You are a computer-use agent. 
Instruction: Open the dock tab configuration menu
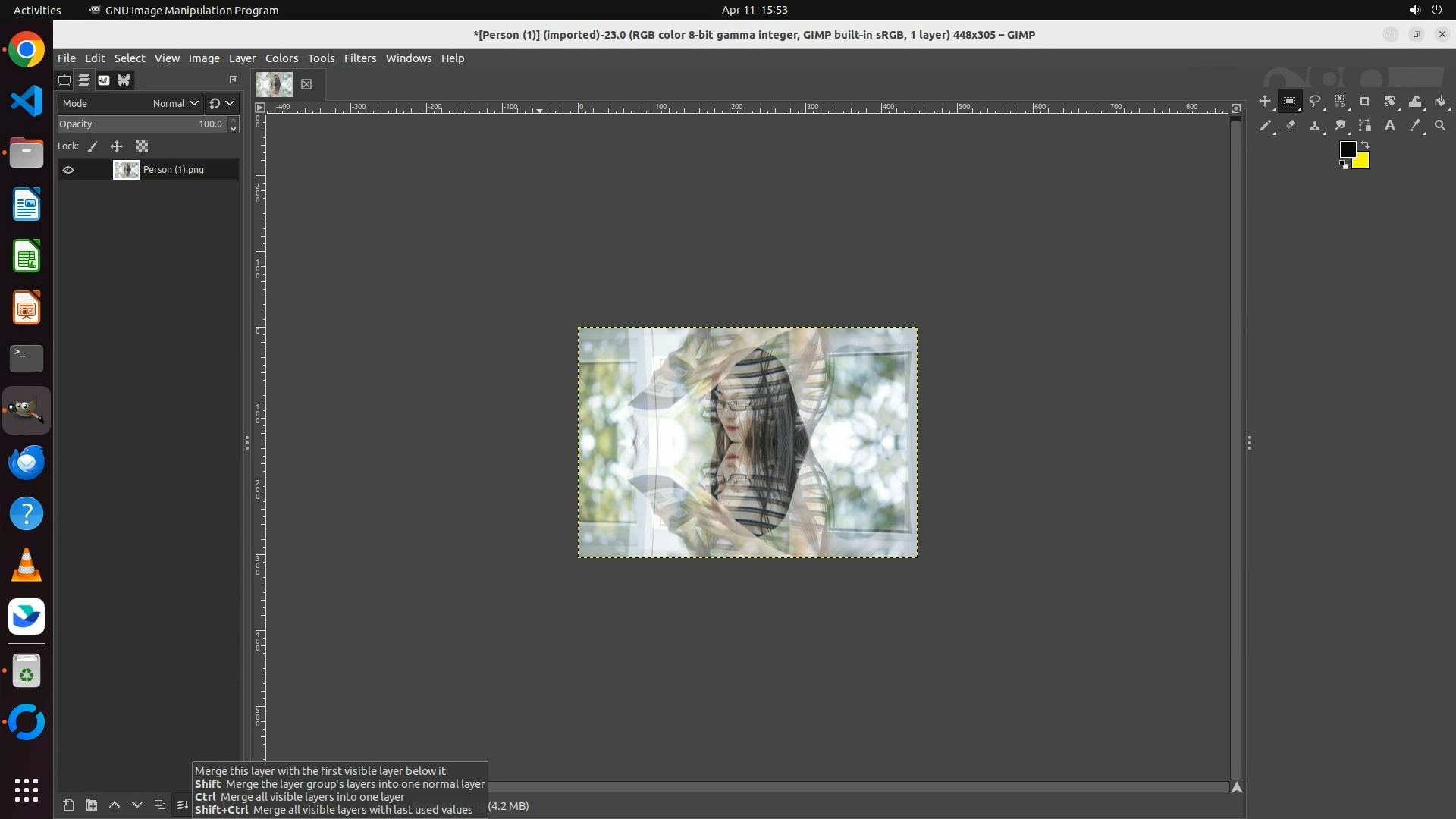tap(234, 80)
